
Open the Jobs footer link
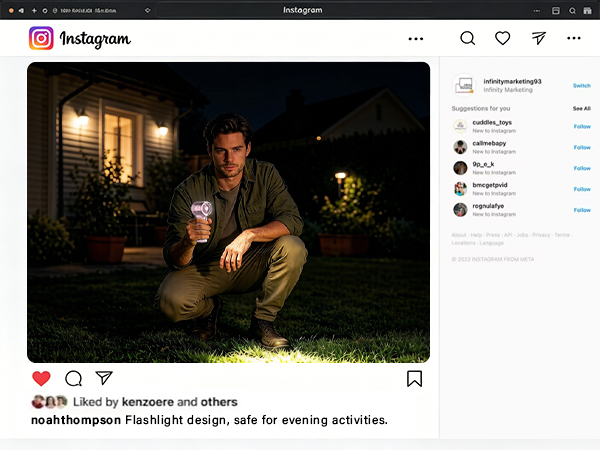(522, 235)
